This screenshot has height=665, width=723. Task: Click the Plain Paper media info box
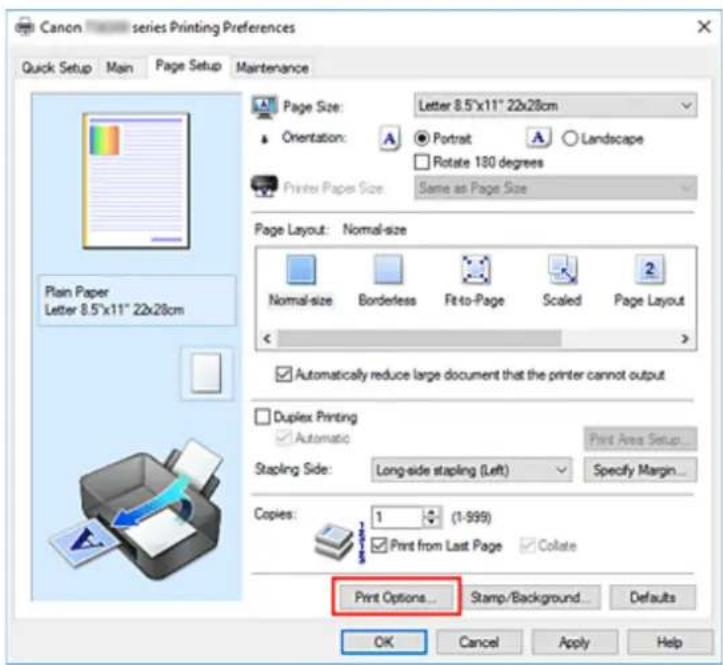pos(137,301)
